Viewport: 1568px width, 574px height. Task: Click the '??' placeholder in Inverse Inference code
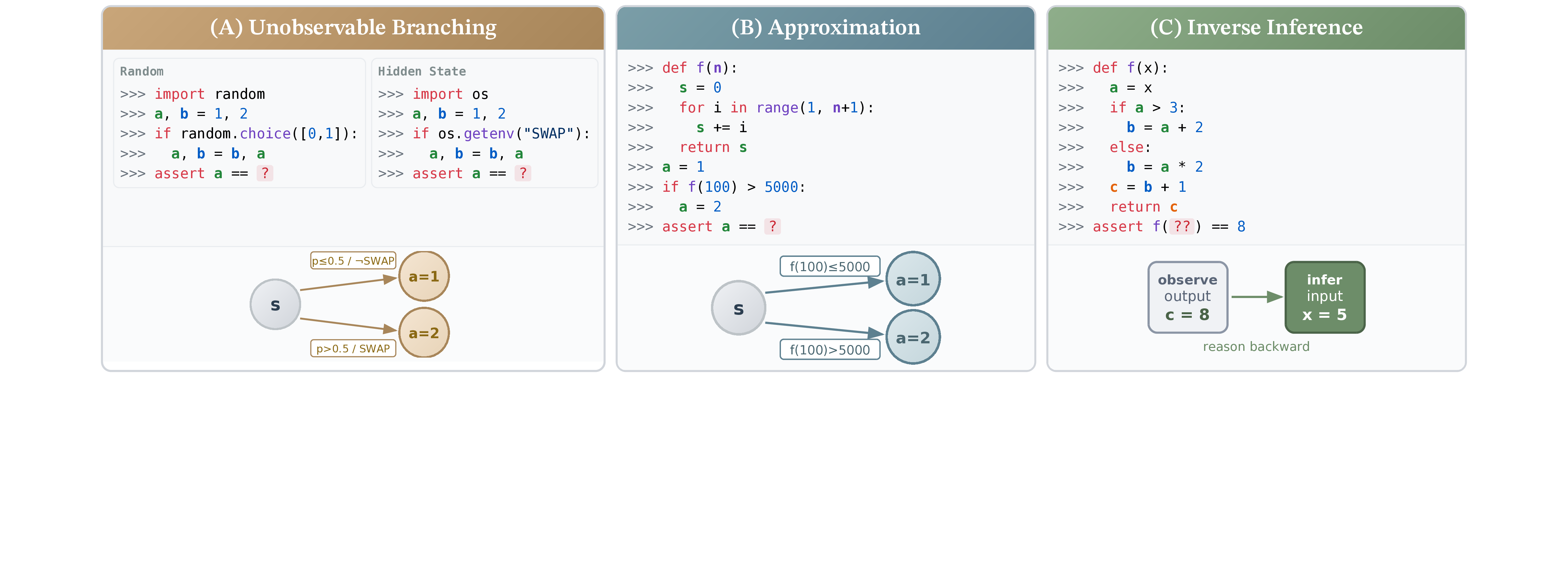1182,226
